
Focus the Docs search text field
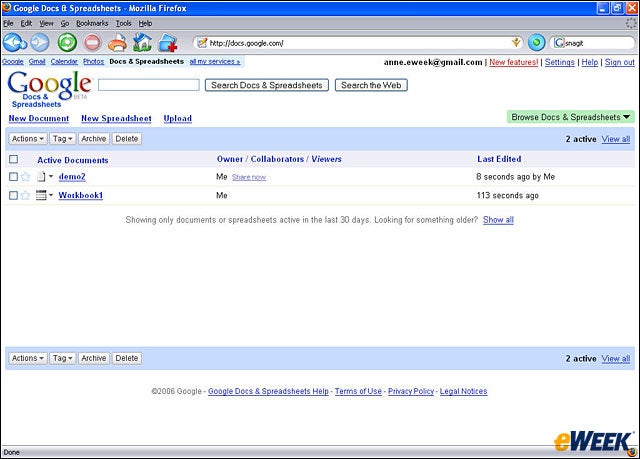click(x=149, y=85)
